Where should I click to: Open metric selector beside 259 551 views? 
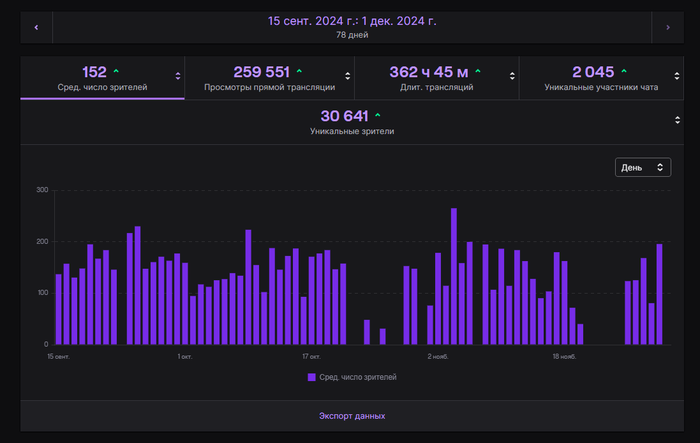coord(348,76)
